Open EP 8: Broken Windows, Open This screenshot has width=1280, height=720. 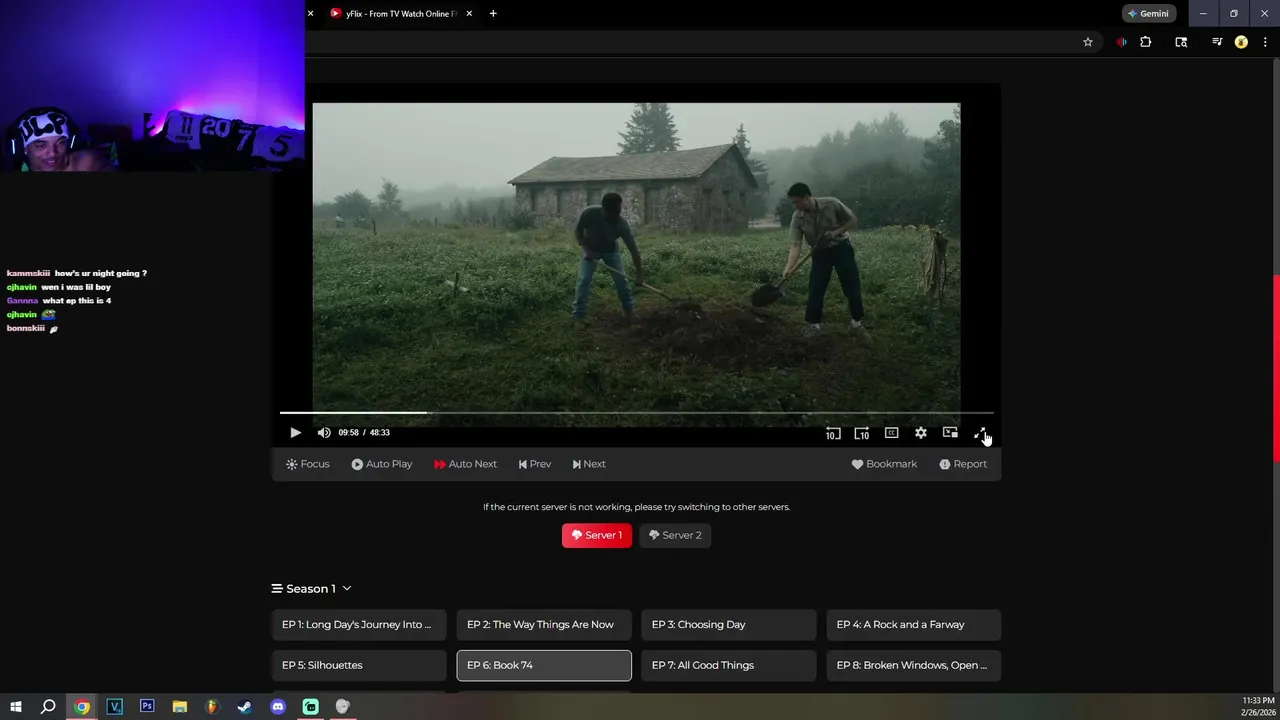point(914,665)
